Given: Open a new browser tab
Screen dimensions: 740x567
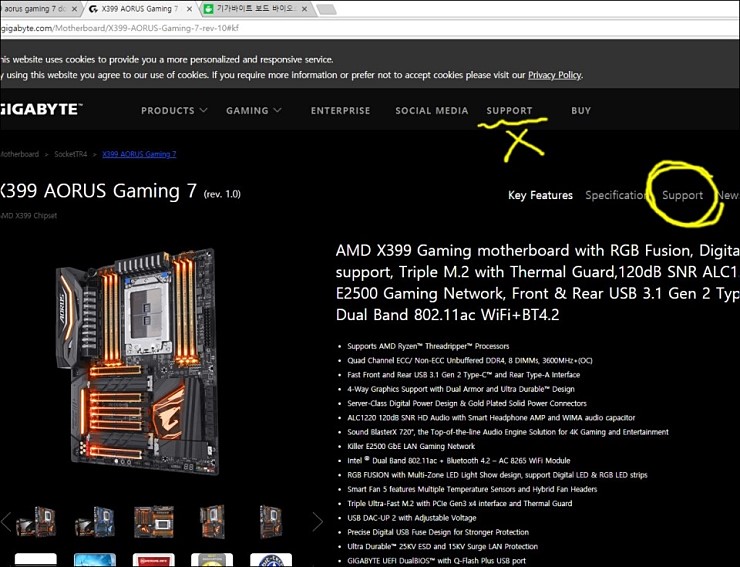Looking at the screenshot, I should [326, 9].
